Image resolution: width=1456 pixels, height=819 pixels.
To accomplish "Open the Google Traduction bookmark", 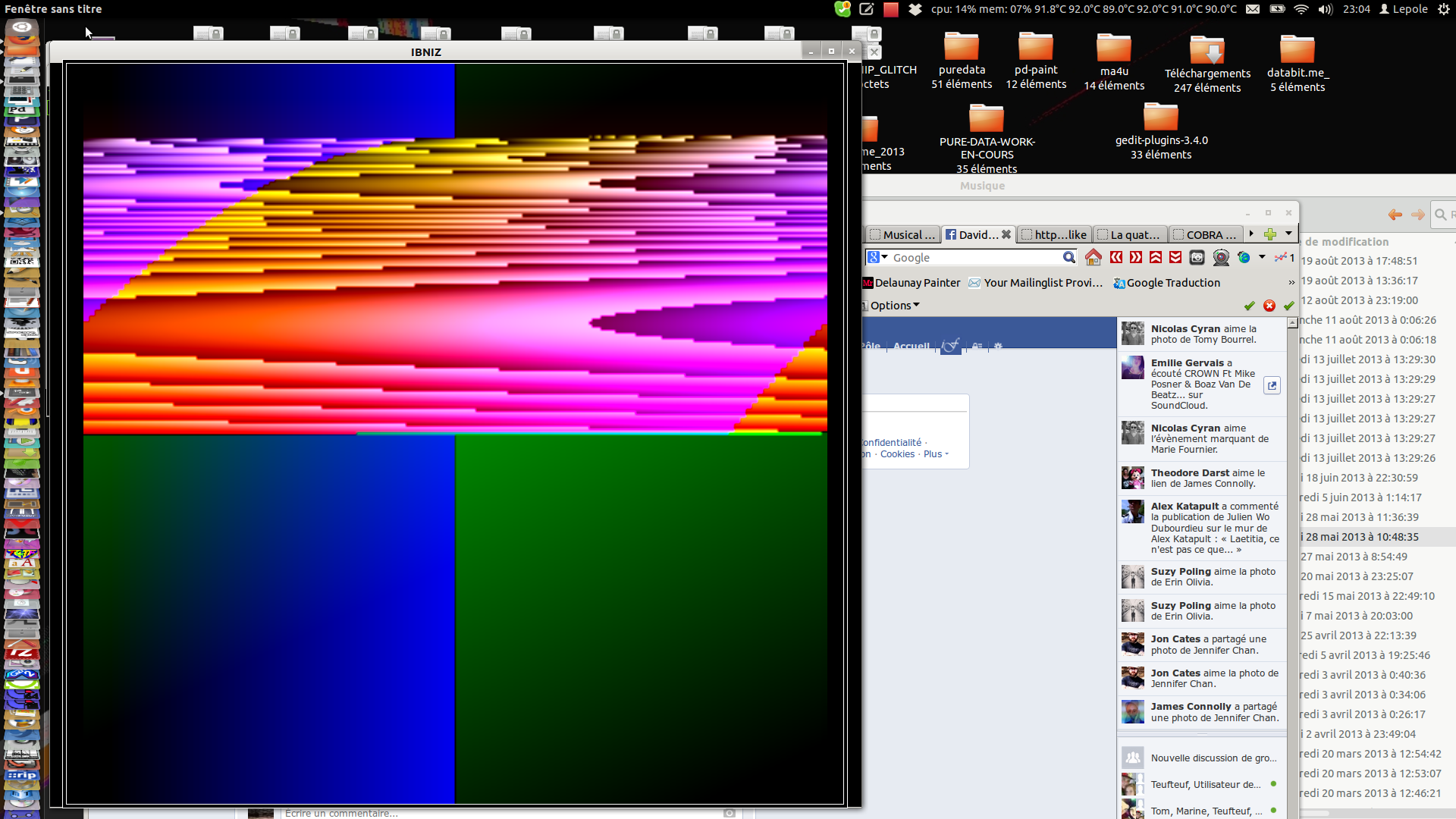I will [1166, 283].
